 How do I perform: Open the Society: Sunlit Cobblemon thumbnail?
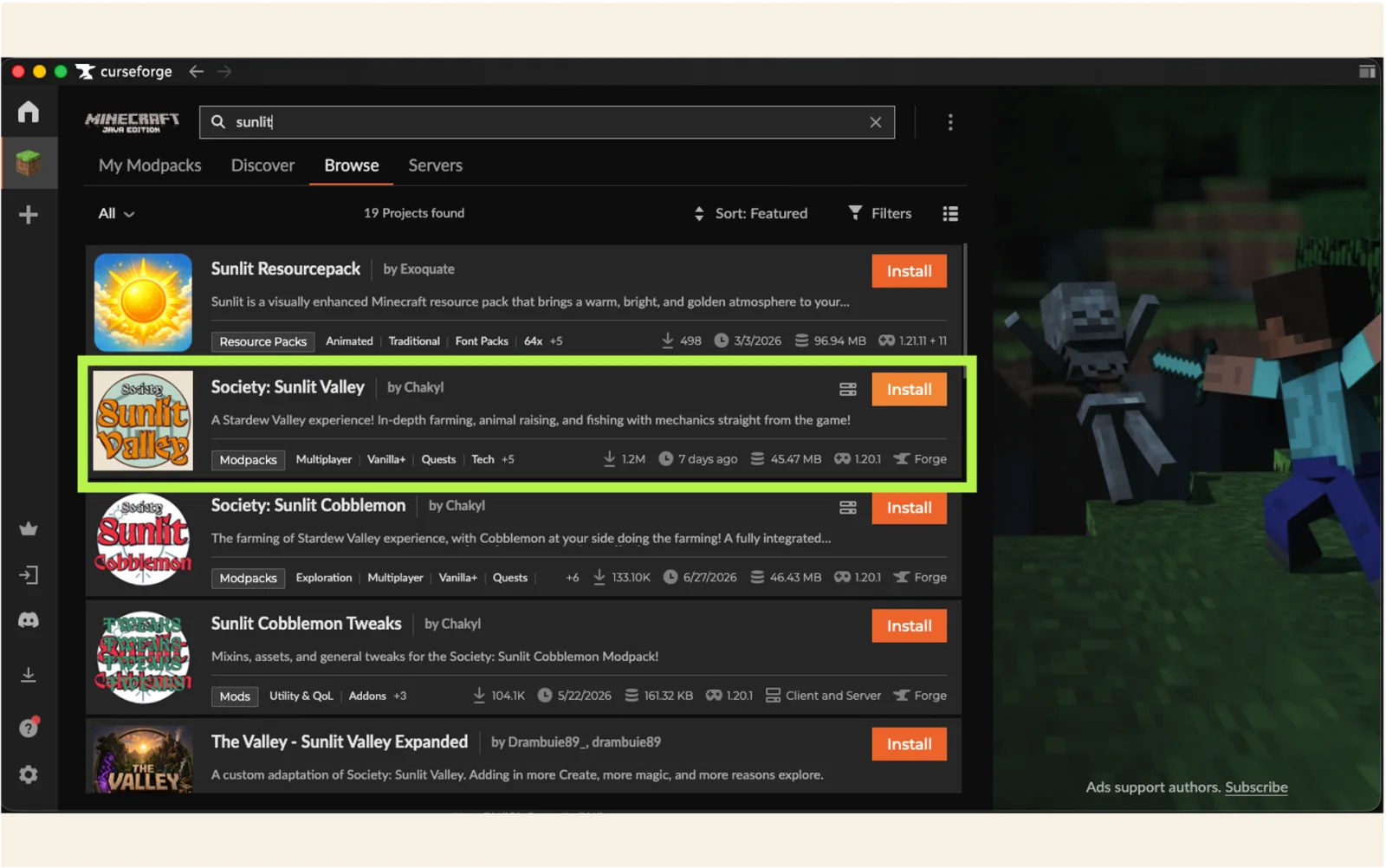143,539
